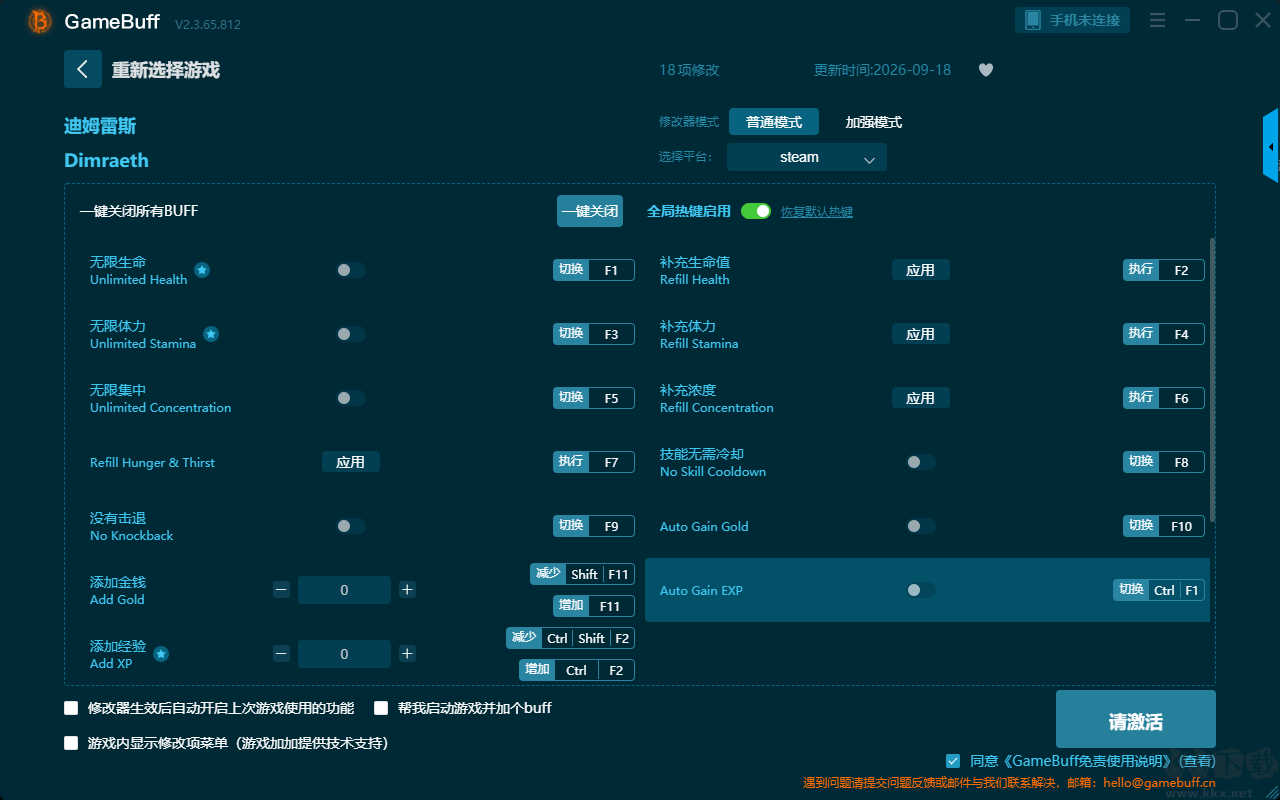Click the Add XP value field
Image resolution: width=1280 pixels, height=800 pixels.
point(344,654)
